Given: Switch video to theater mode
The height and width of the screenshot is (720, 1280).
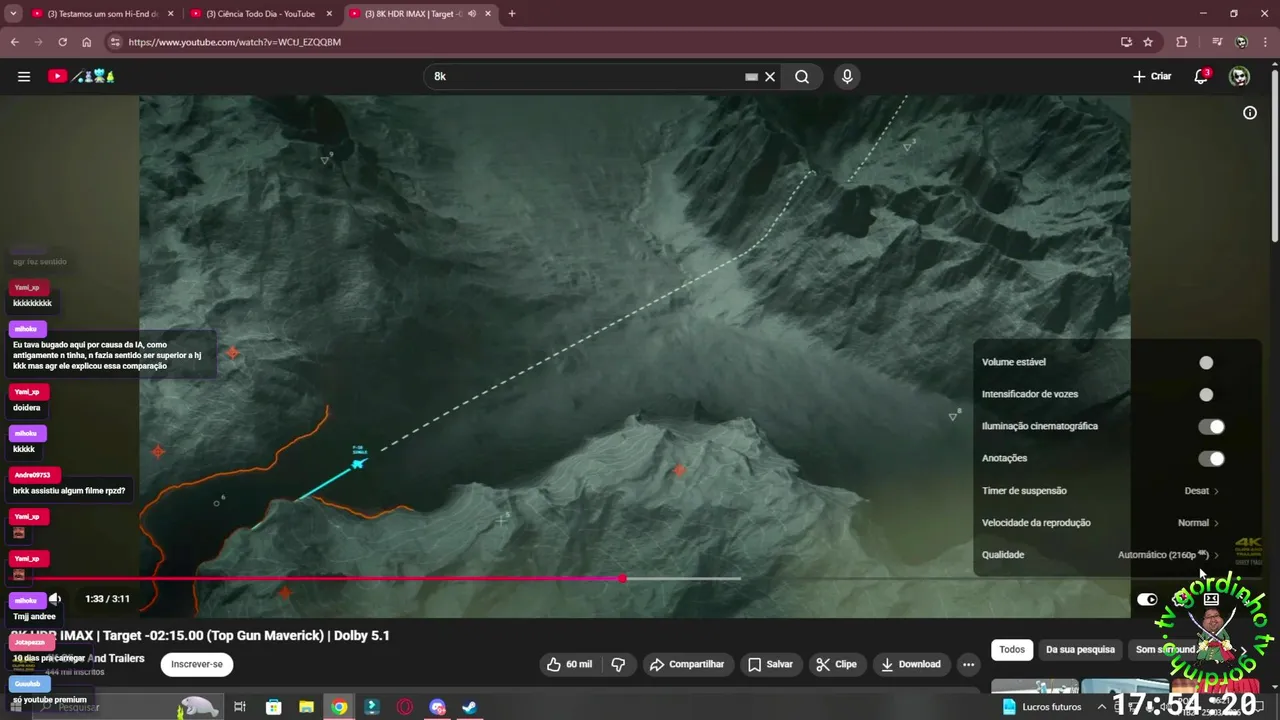Looking at the screenshot, I should (1211, 599).
